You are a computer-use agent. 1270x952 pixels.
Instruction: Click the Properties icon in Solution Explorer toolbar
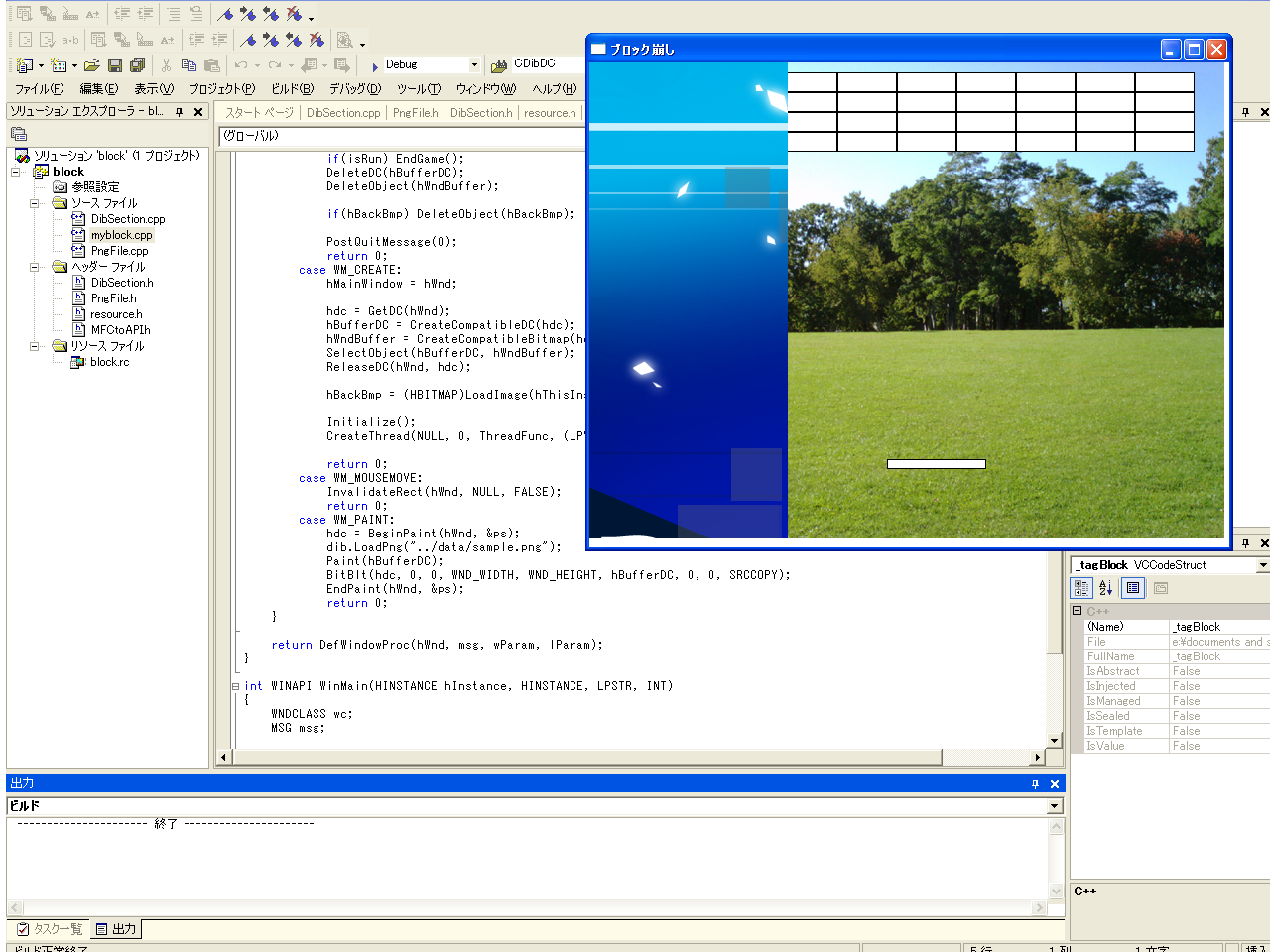pyautogui.click(x=19, y=134)
